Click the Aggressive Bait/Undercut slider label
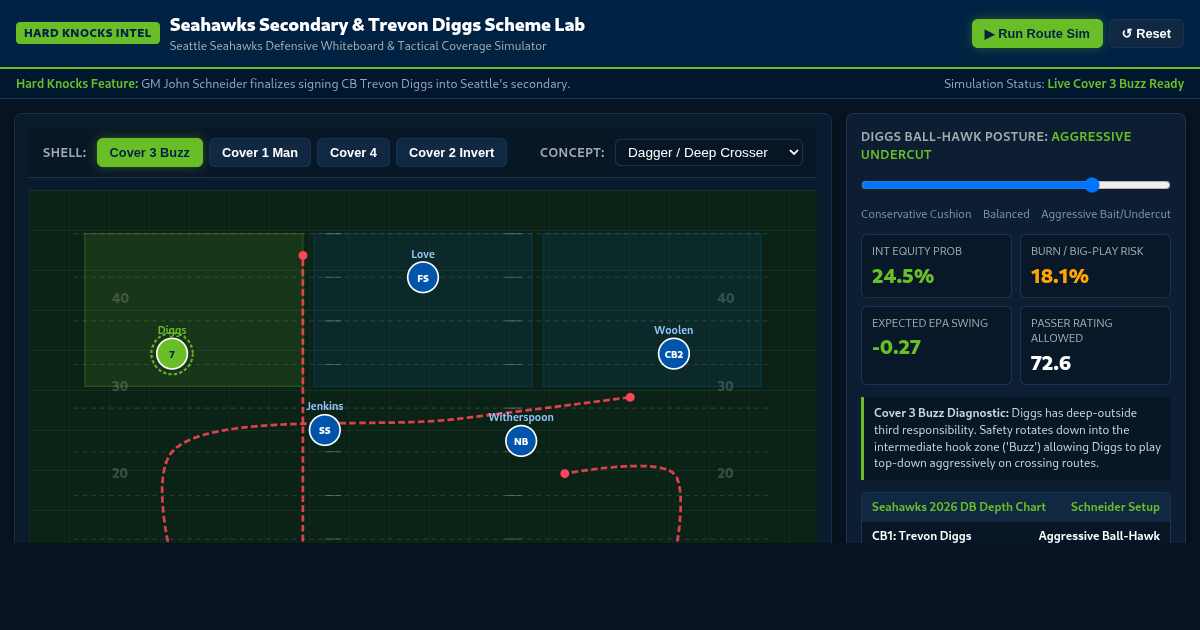The image size is (1200, 630). click(x=1106, y=214)
